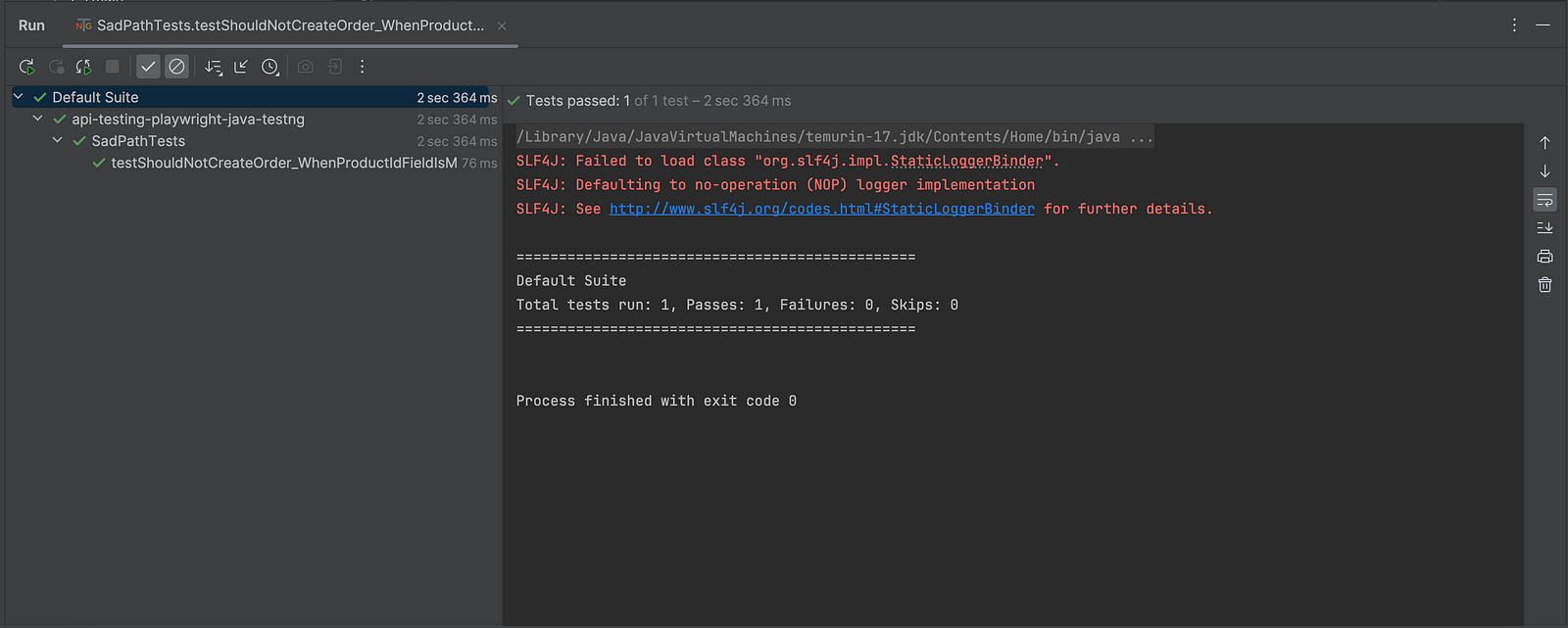Open the slf4j StaticLoggerBinder link
This screenshot has height=628, width=1568.
click(821, 209)
